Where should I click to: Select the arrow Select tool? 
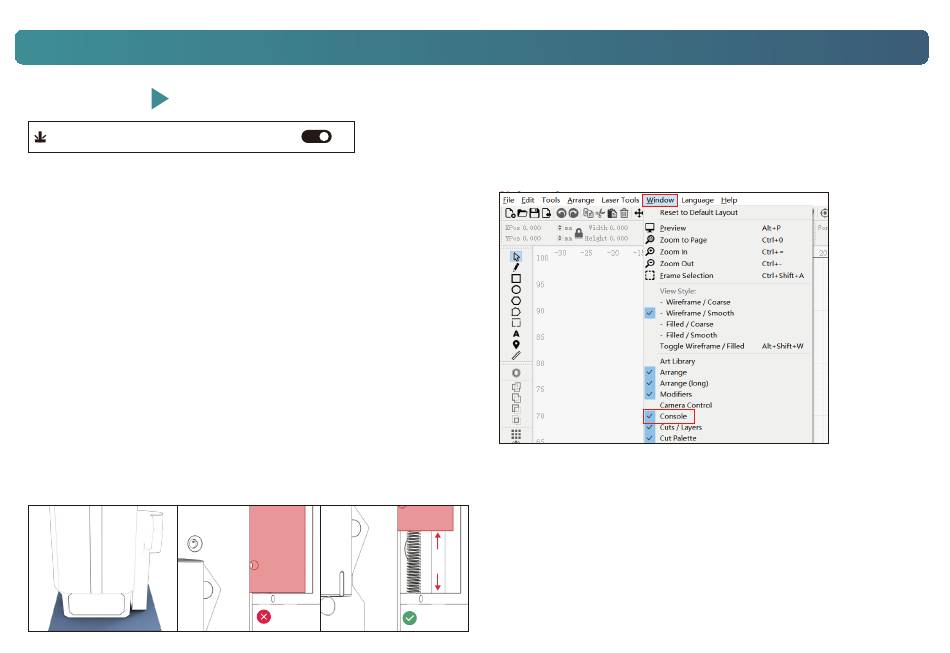point(516,257)
